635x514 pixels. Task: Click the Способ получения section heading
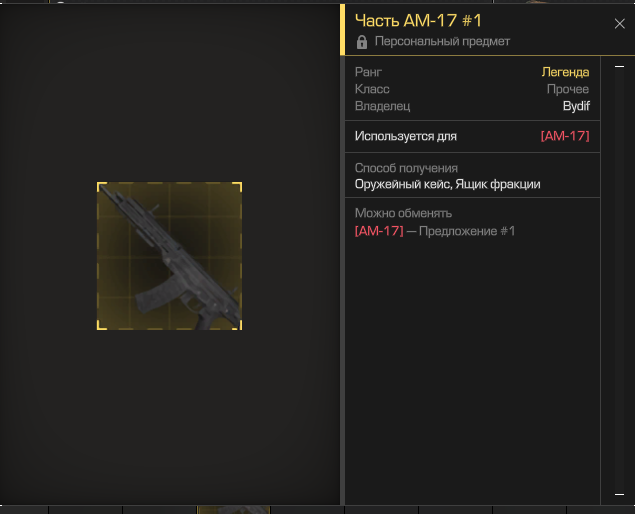click(406, 168)
